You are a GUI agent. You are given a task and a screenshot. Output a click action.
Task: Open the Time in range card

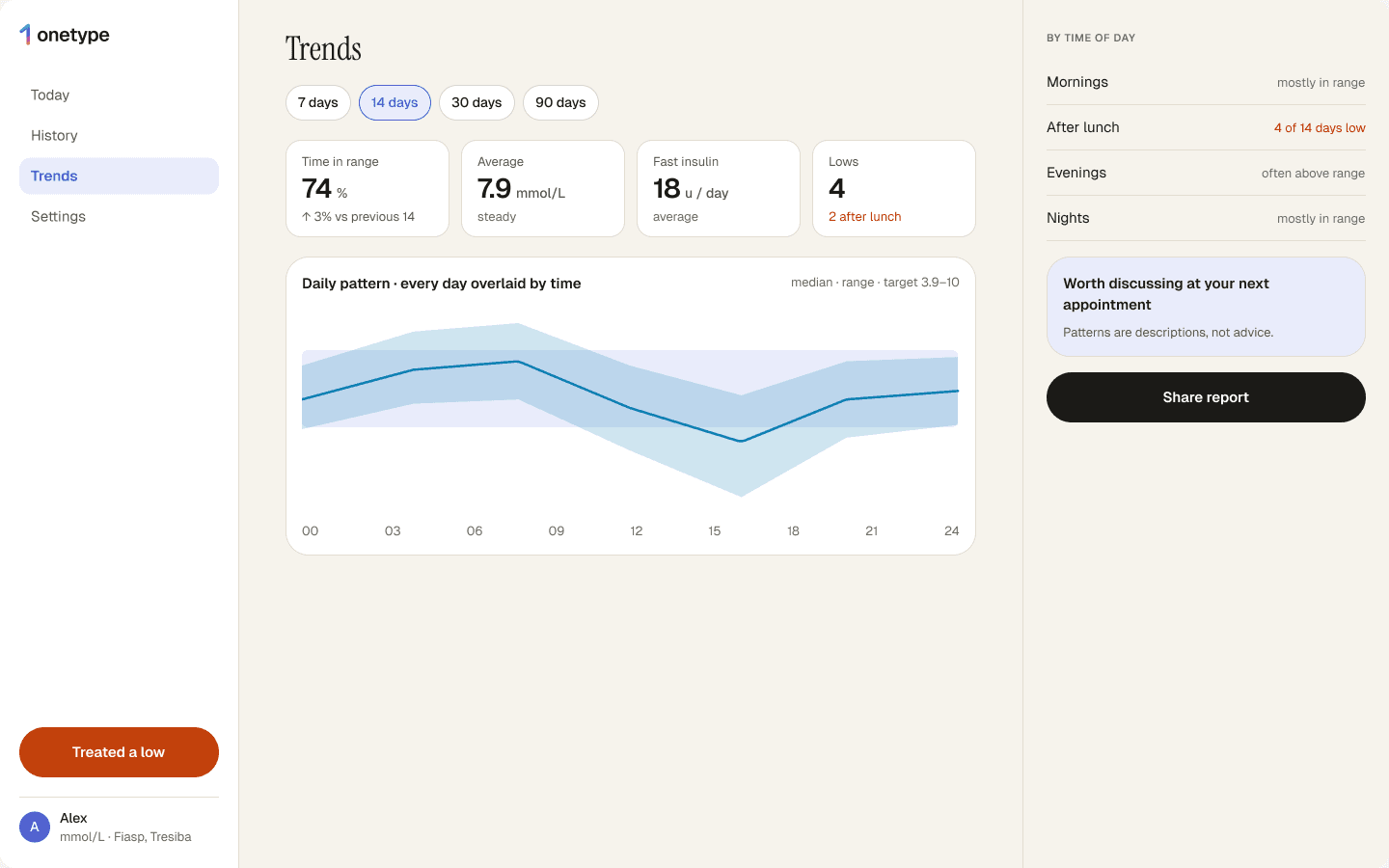click(368, 189)
